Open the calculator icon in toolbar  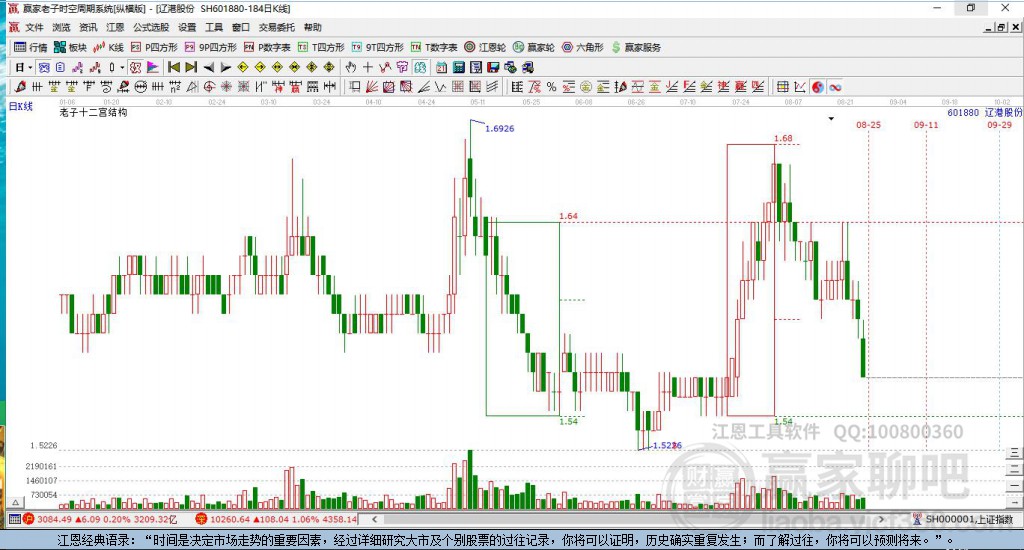[x=458, y=67]
